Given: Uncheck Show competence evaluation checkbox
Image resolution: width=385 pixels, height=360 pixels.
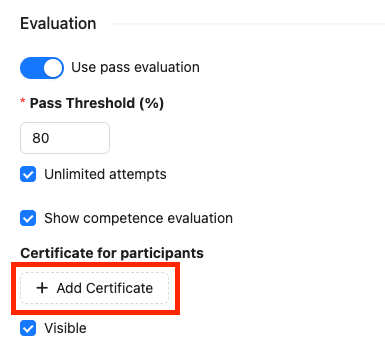Looking at the screenshot, I should pyautogui.click(x=28, y=218).
